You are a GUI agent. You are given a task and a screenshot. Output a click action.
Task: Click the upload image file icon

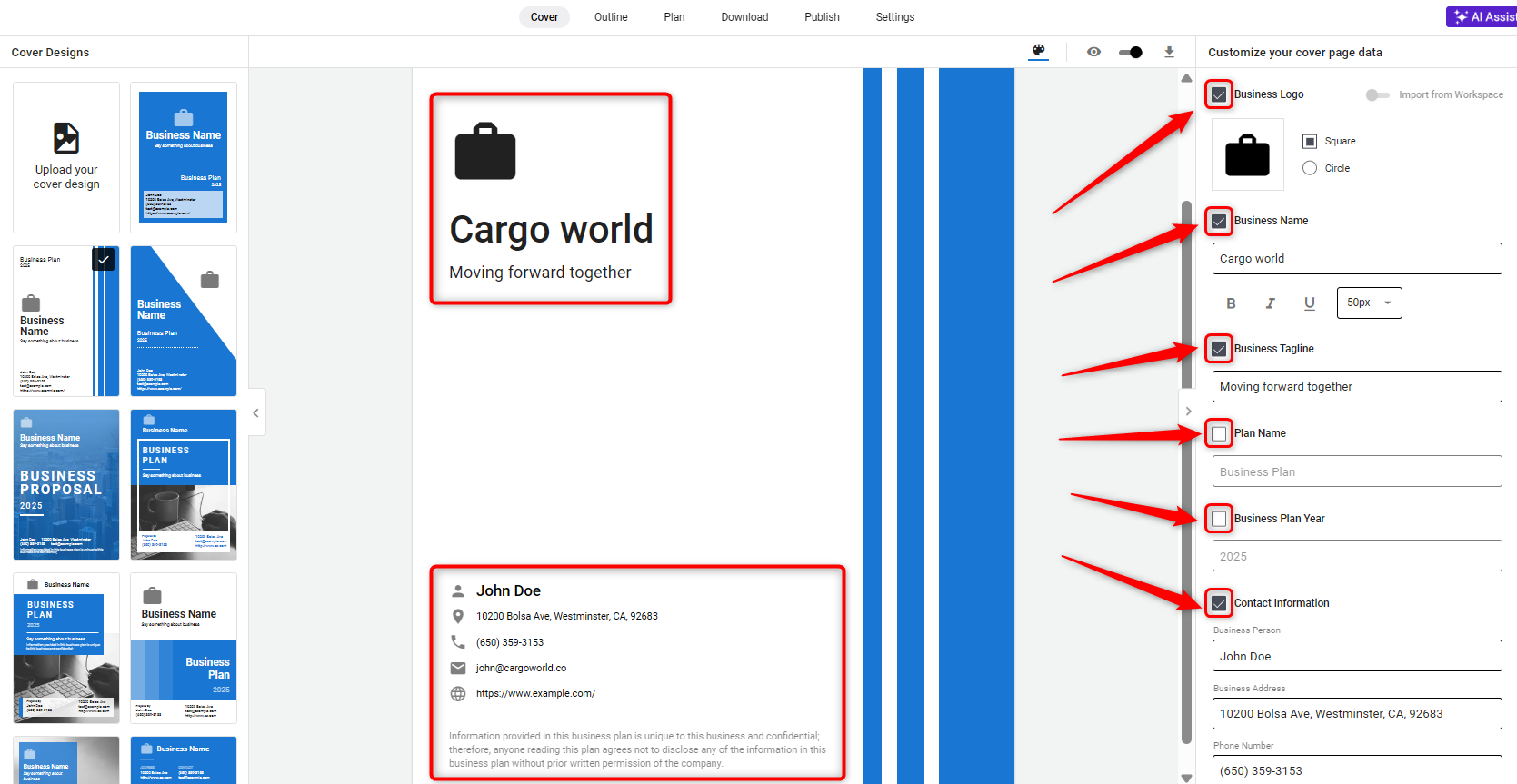pos(66,138)
